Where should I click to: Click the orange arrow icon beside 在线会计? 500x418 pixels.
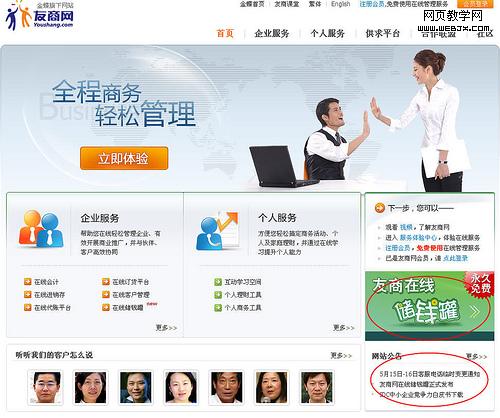(x=28, y=282)
